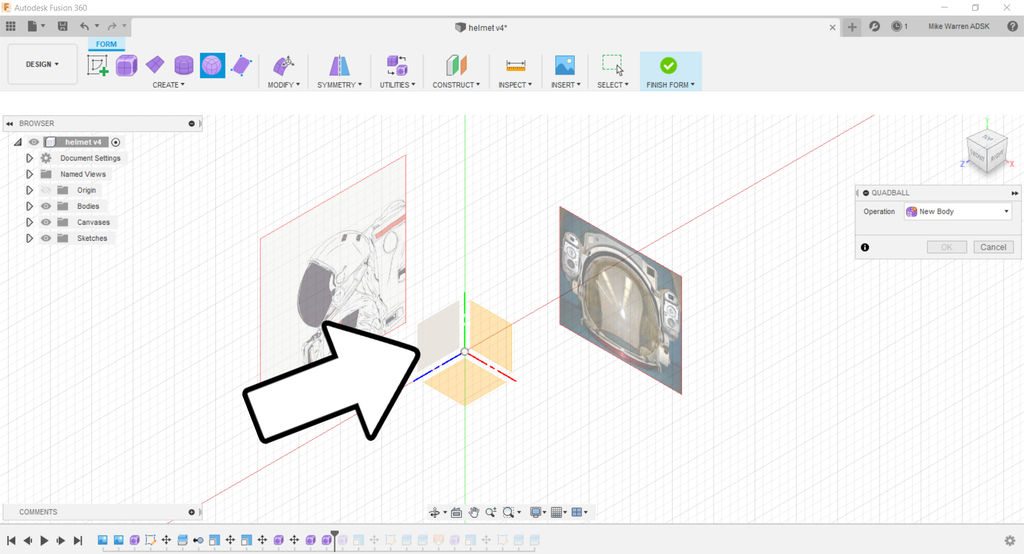
Task: Jump to the timeline beginning
Action: pos(11,540)
